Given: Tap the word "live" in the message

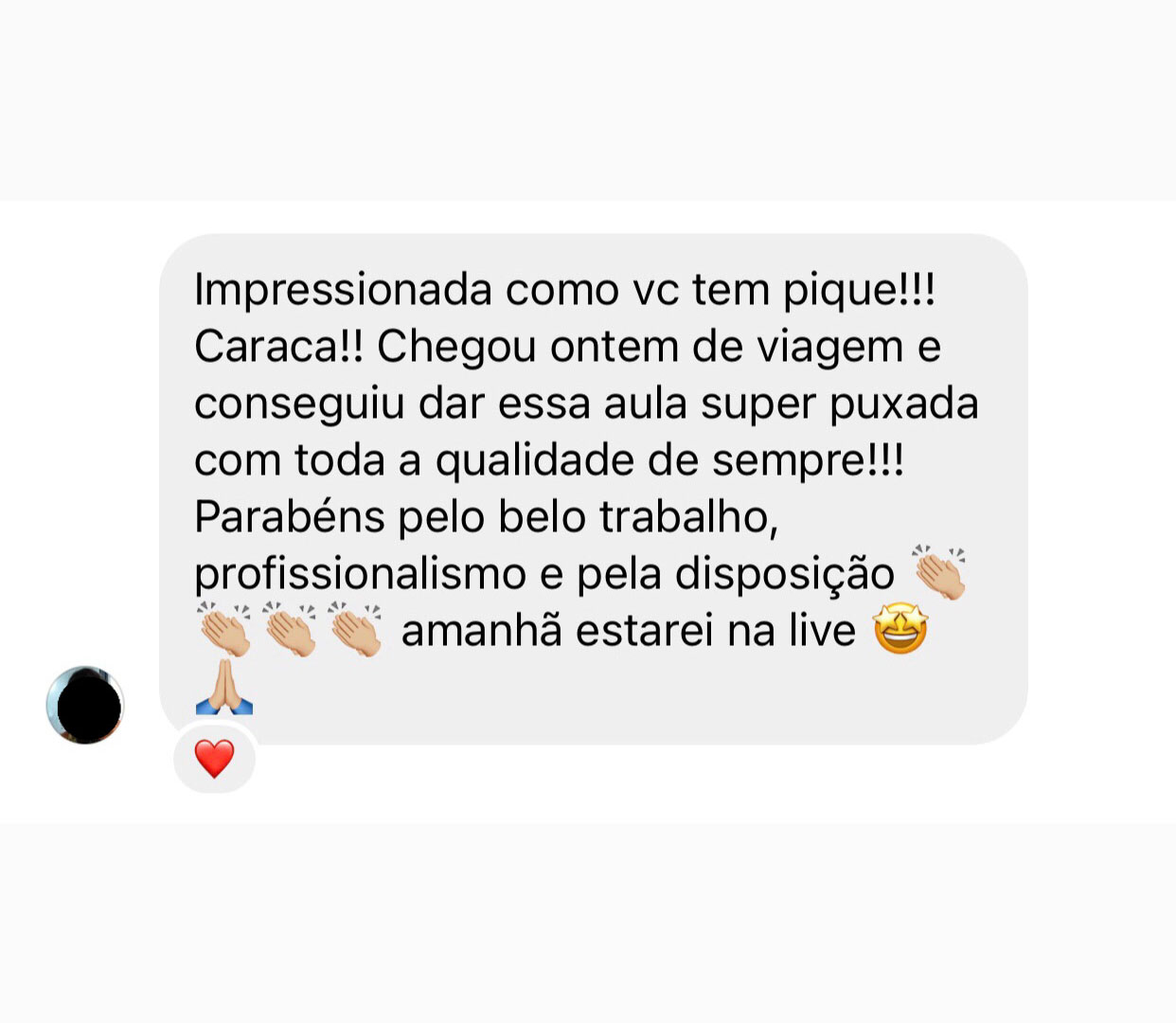Looking at the screenshot, I should click(x=823, y=631).
